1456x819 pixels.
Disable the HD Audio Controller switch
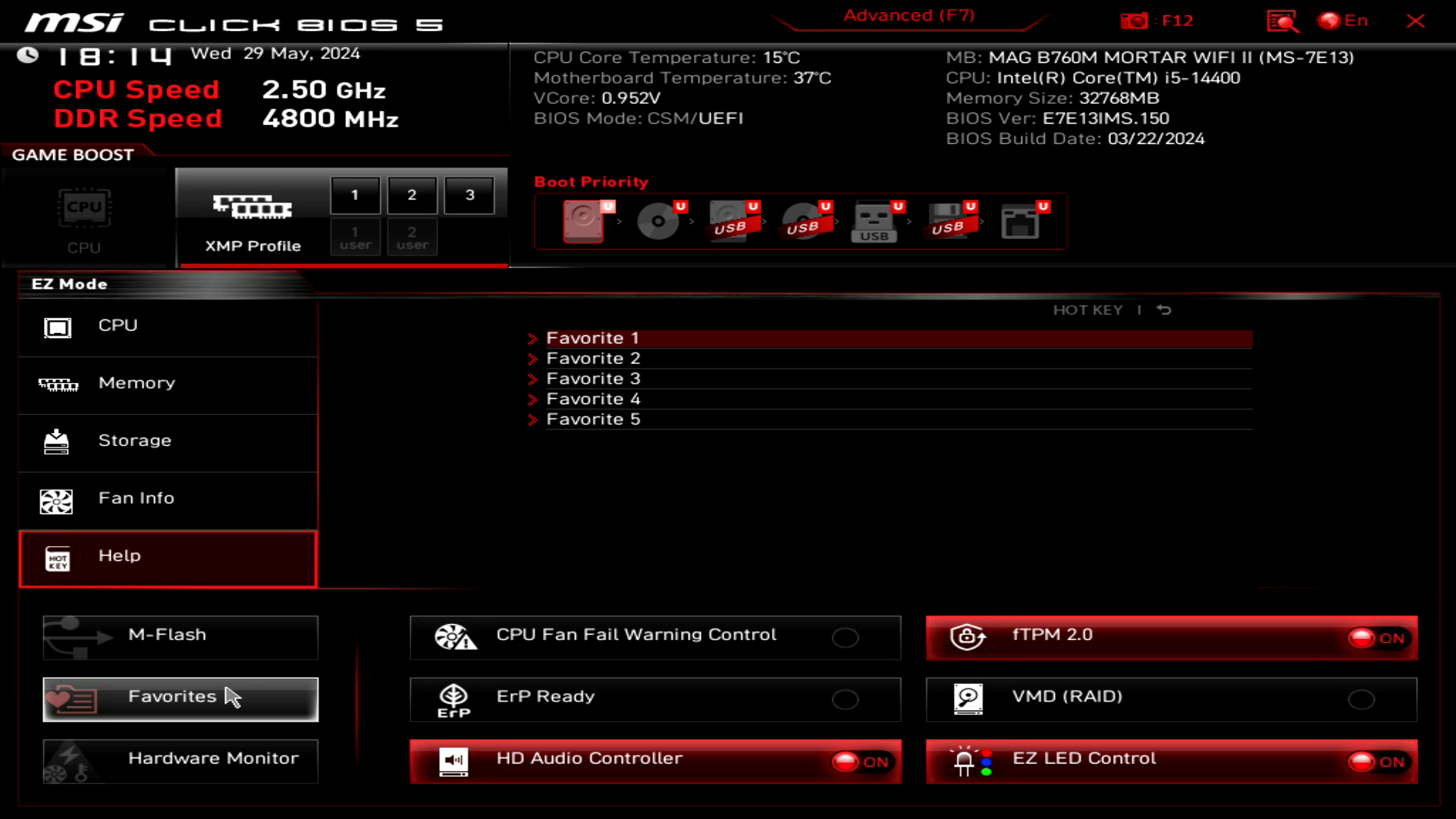(x=860, y=762)
